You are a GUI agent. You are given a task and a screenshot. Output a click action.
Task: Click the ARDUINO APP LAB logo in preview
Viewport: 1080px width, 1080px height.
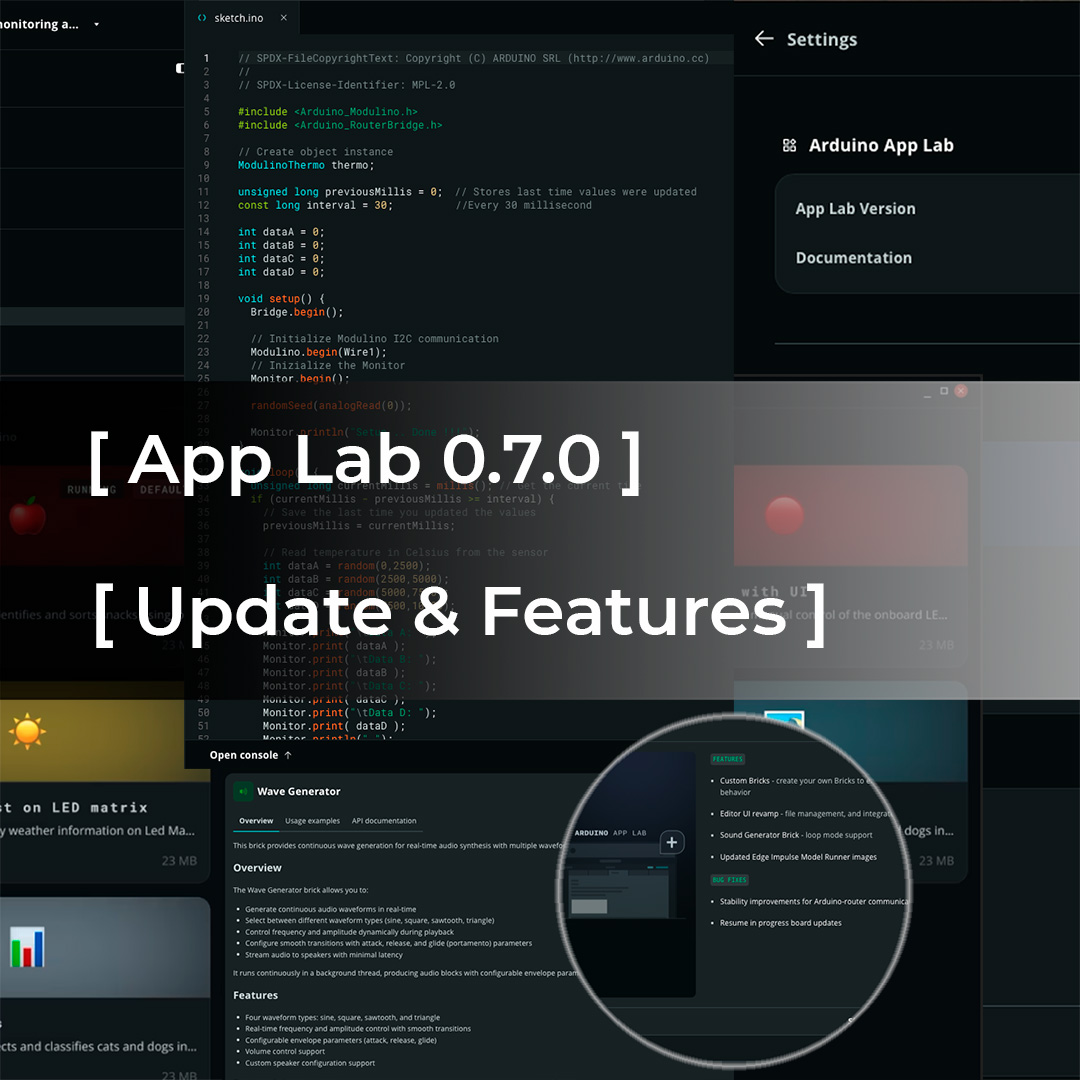coord(610,833)
